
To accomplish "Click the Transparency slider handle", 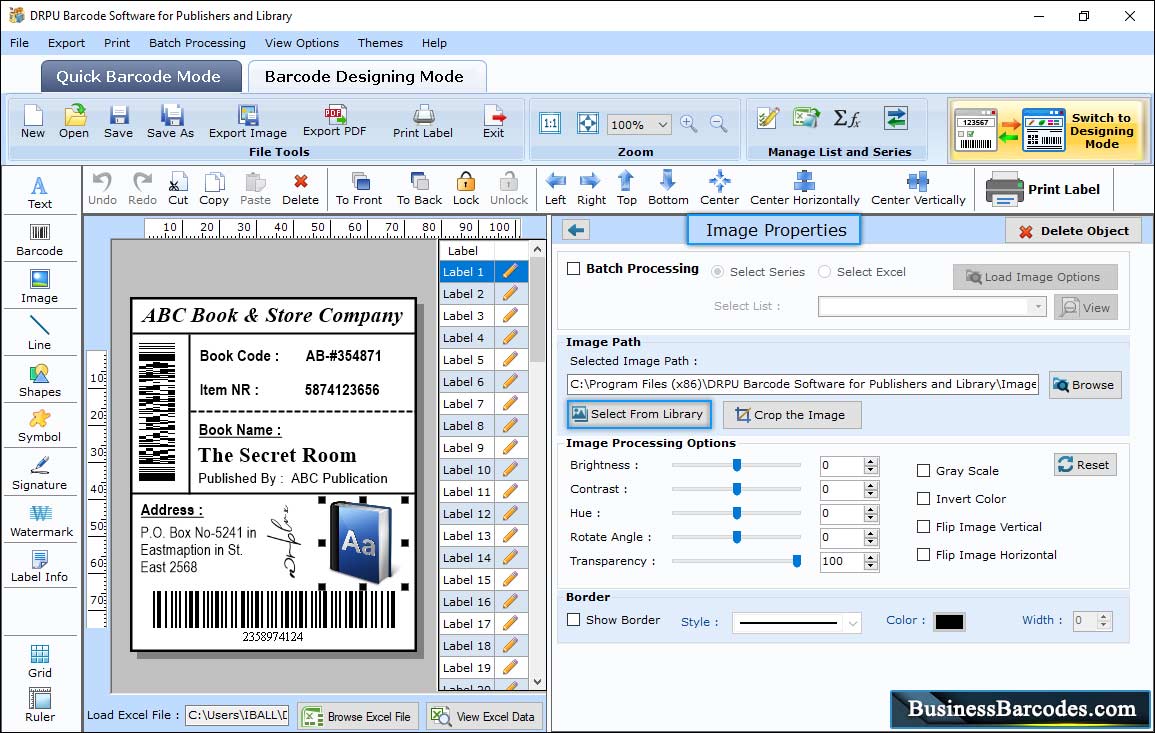I will [796, 561].
